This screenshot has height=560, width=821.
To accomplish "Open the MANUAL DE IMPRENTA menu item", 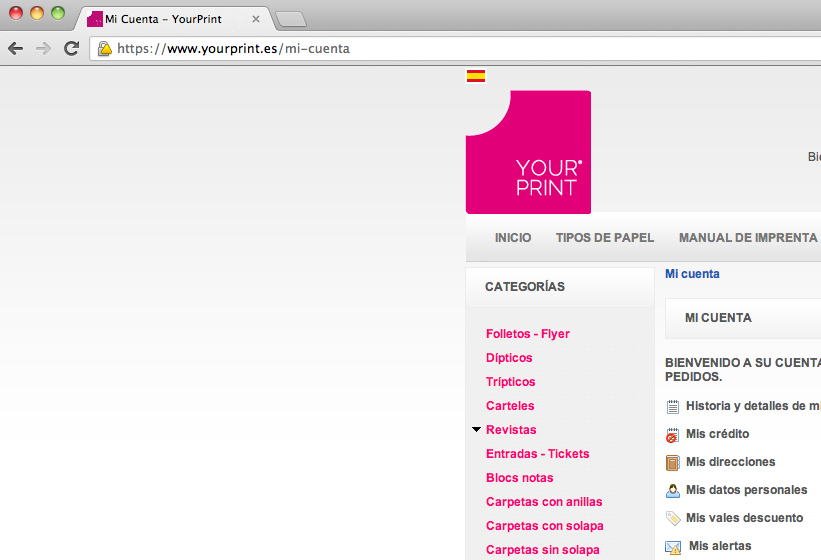I will pyautogui.click(x=748, y=238).
